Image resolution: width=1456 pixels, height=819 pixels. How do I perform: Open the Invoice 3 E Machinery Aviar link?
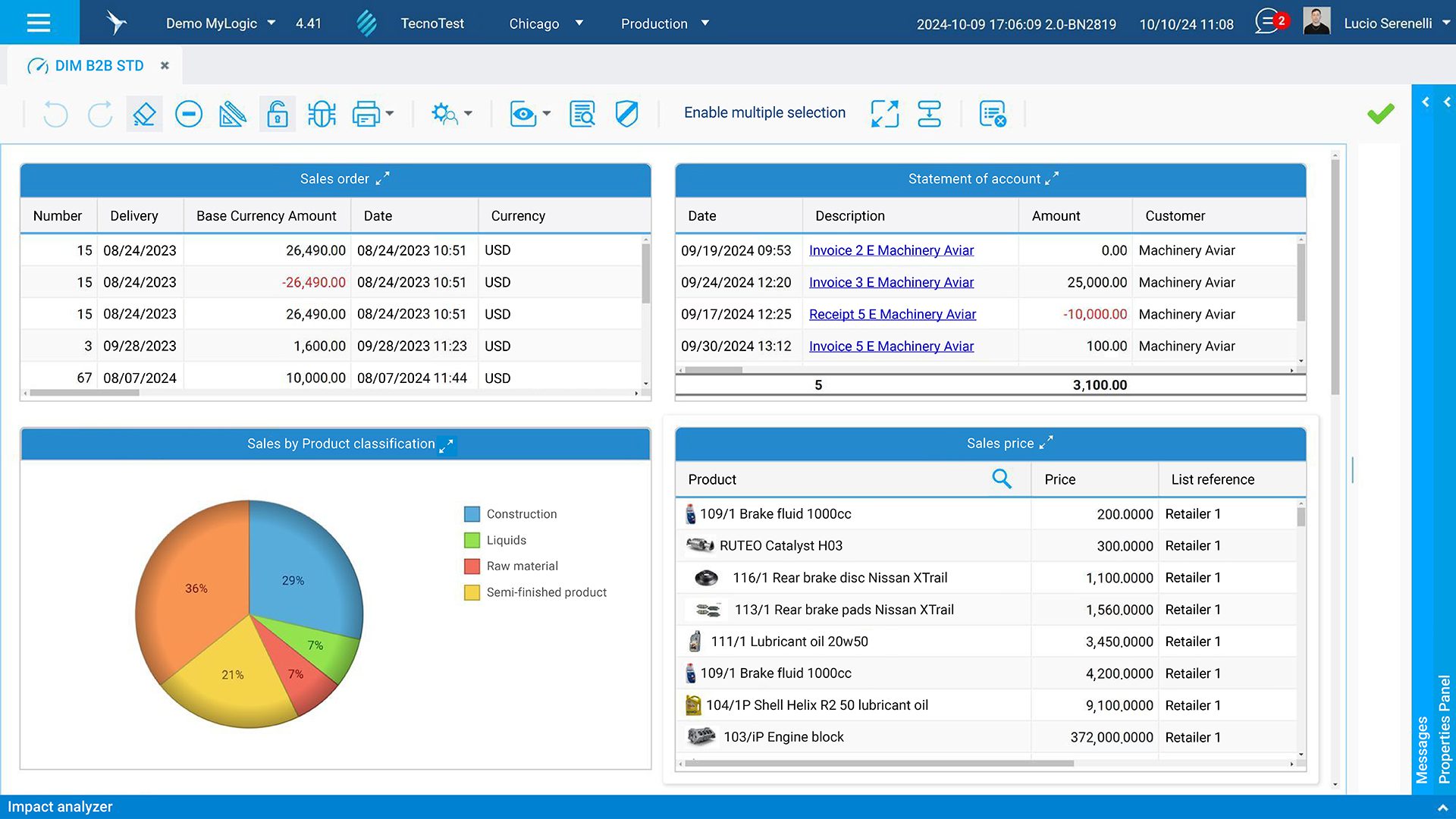pos(891,282)
